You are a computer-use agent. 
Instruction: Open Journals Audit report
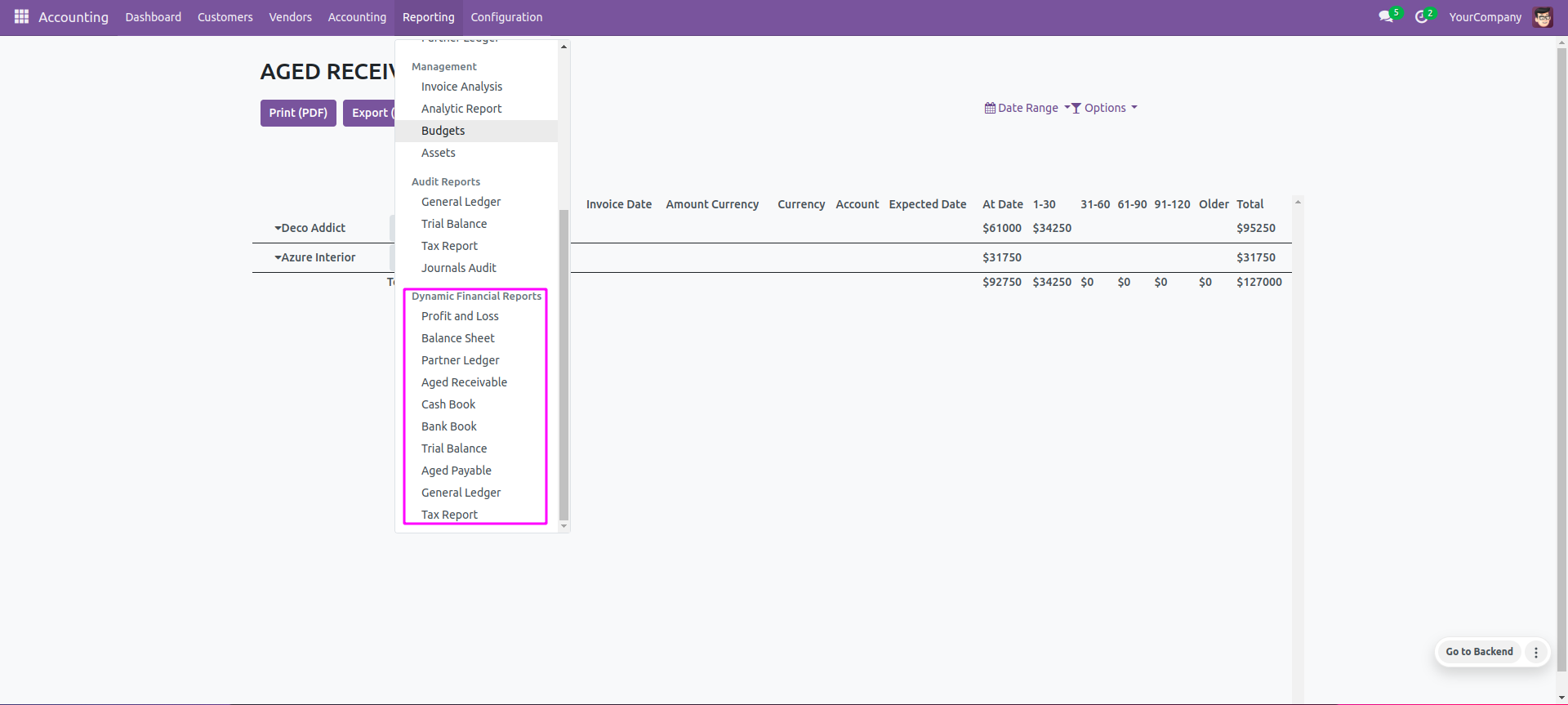pos(458,268)
